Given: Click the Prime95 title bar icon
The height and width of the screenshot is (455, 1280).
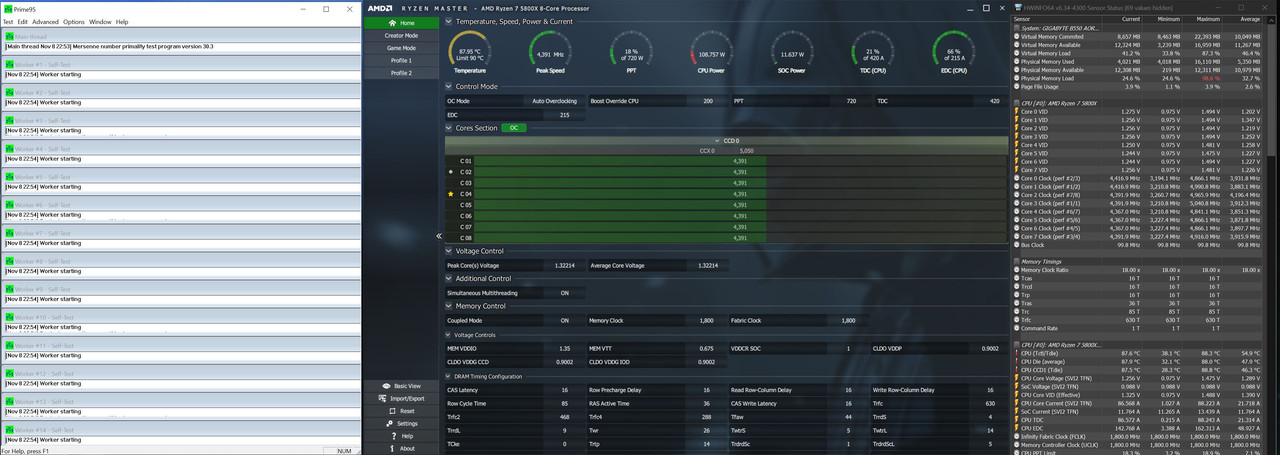Looking at the screenshot, I should pyautogui.click(x=7, y=8).
